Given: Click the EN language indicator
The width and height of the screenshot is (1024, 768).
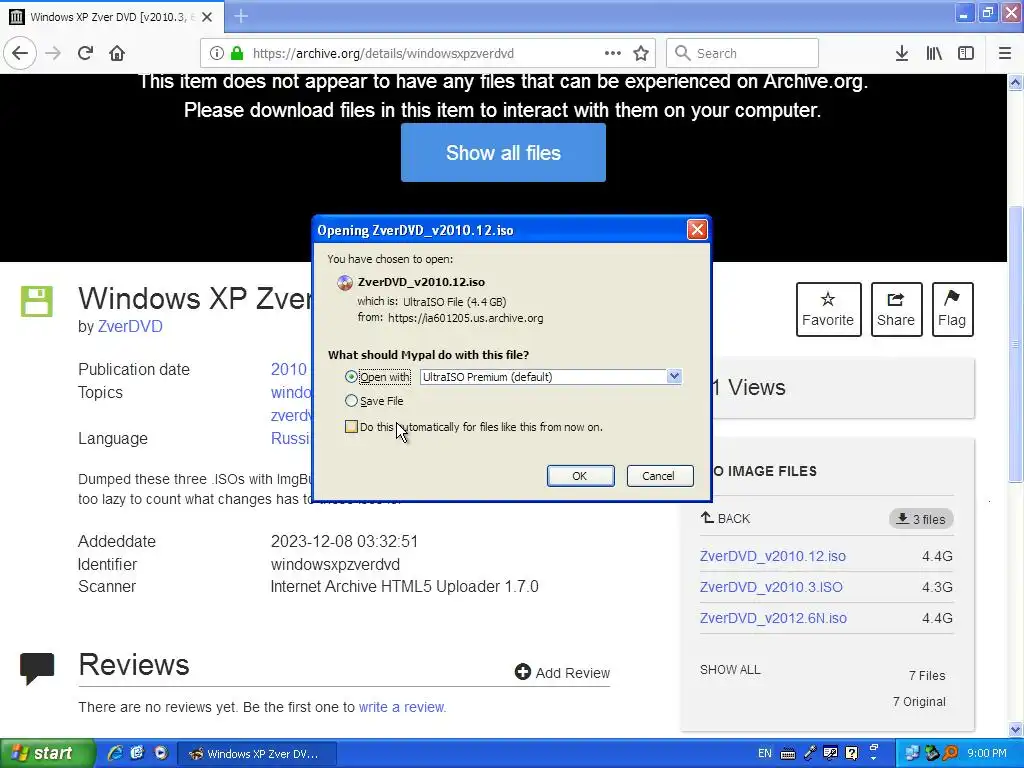Looking at the screenshot, I should 765,754.
